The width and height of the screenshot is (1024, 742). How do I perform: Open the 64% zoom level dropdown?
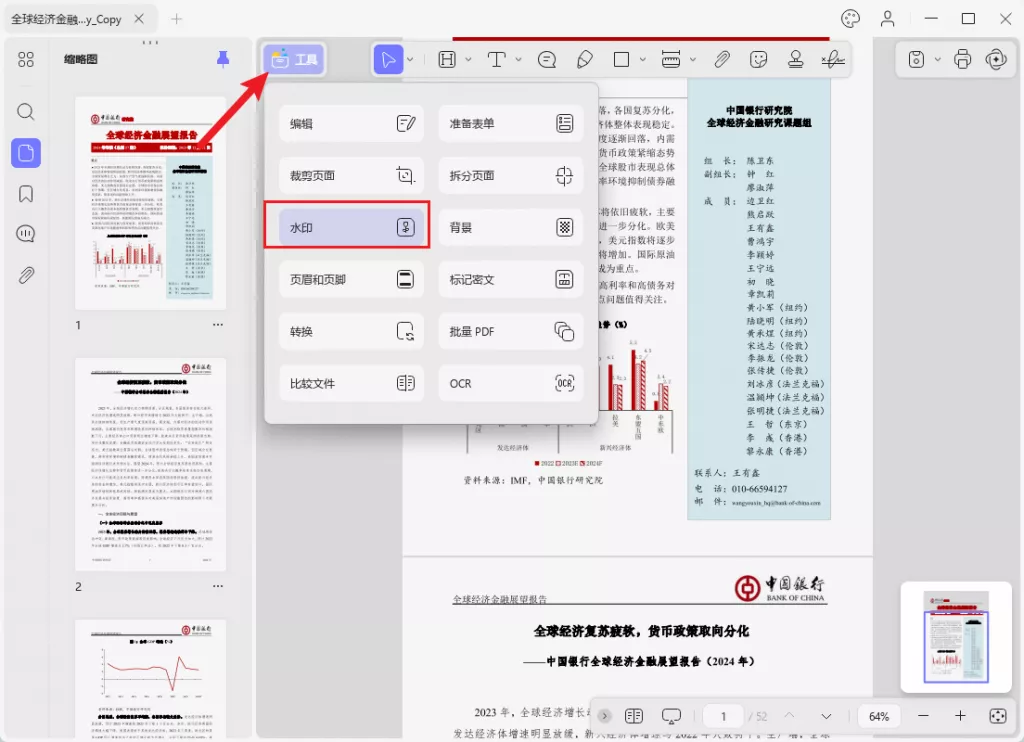tap(879, 716)
